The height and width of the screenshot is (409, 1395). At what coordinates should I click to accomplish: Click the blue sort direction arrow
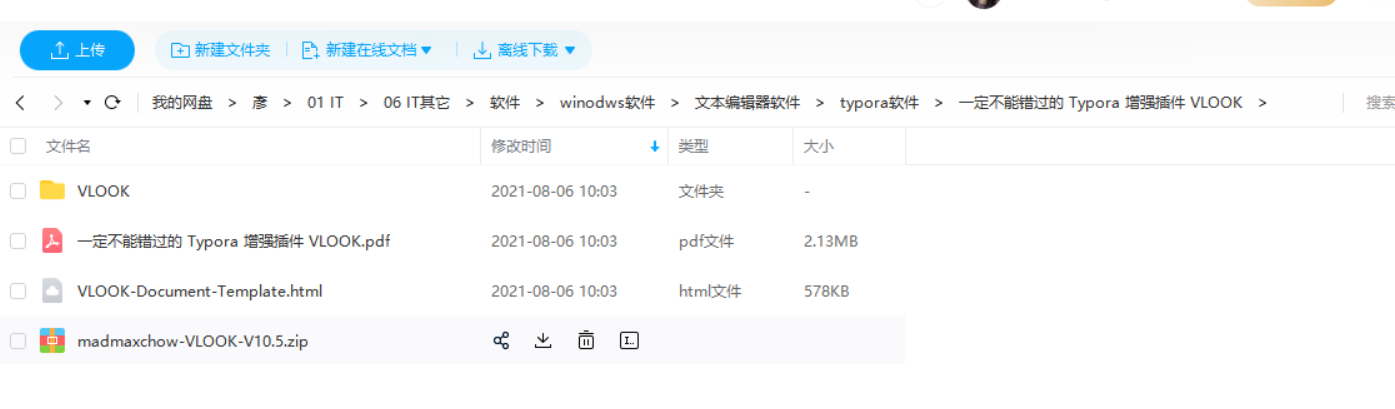click(655, 147)
